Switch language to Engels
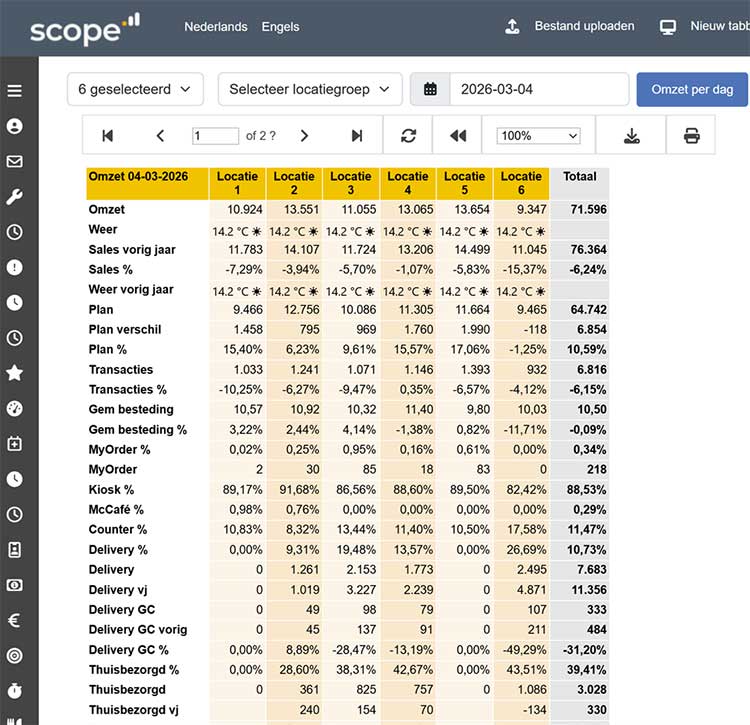The image size is (750, 725). tap(280, 27)
